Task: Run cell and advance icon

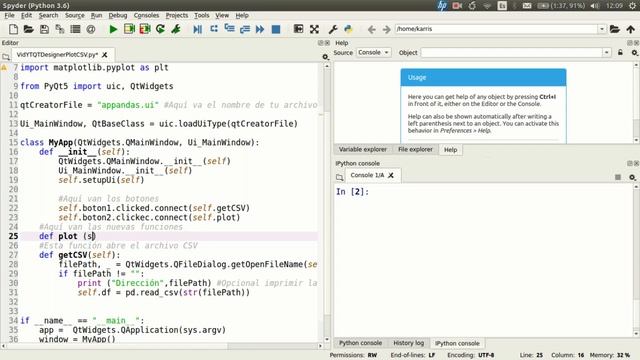Action: [x=145, y=29]
